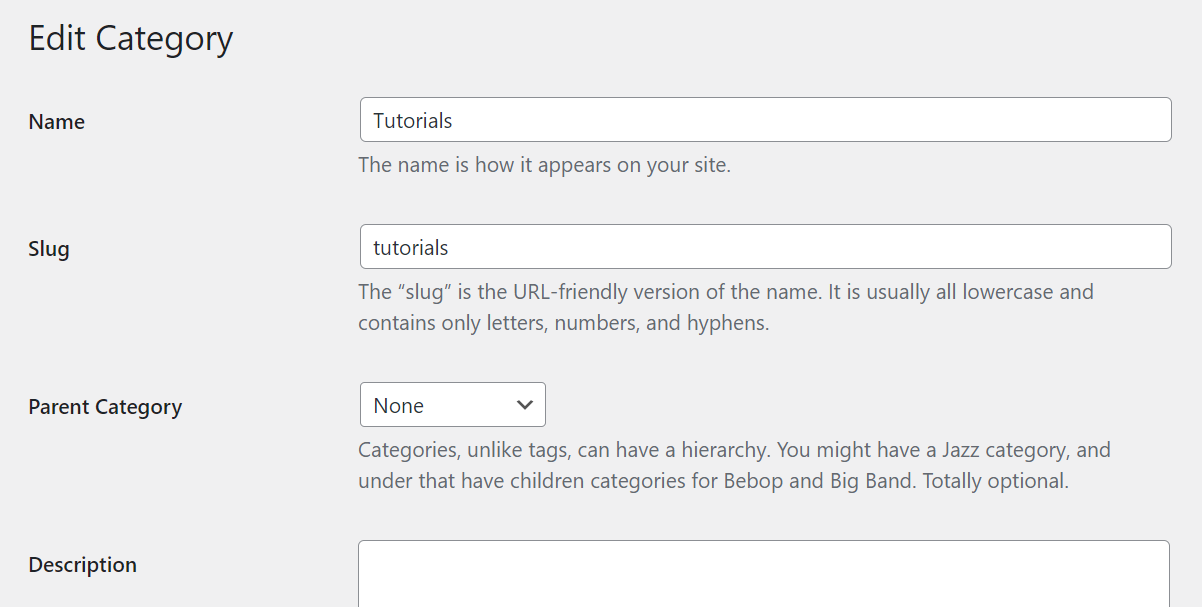
Task: Click the chevron on the Parent Category selector
Action: (524, 404)
